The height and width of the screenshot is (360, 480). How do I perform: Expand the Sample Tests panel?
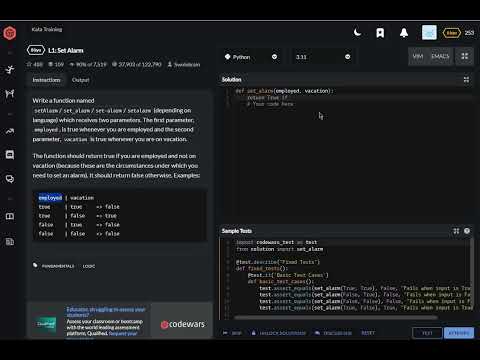coord(456,231)
